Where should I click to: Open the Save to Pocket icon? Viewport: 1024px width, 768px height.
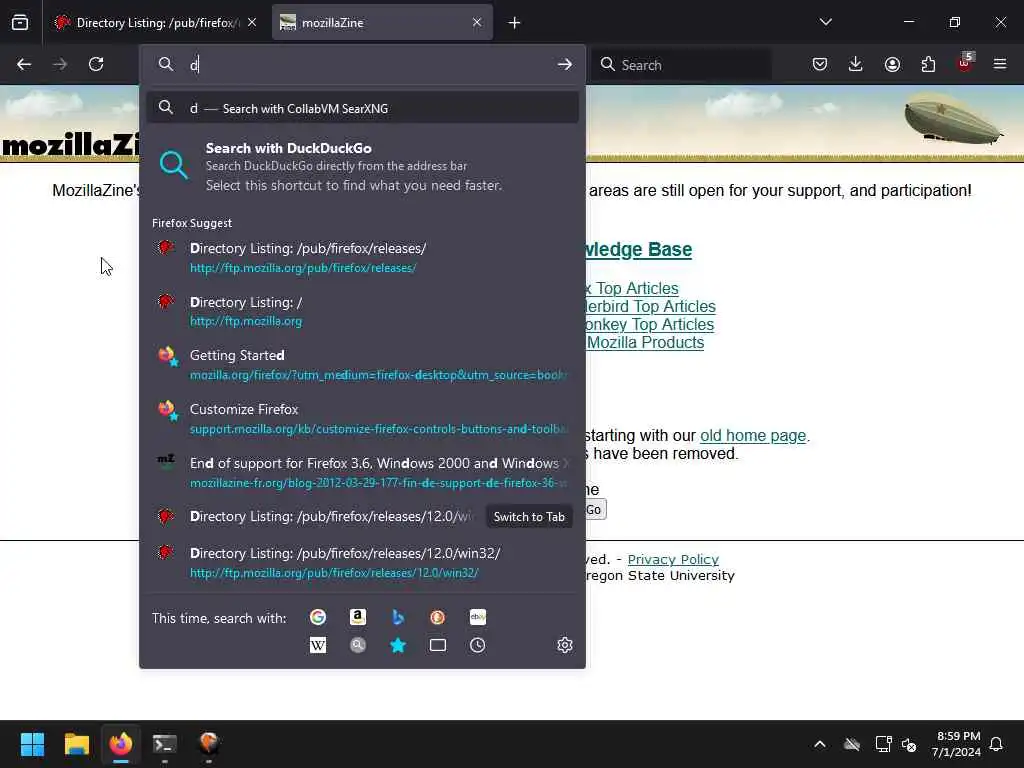(x=820, y=64)
